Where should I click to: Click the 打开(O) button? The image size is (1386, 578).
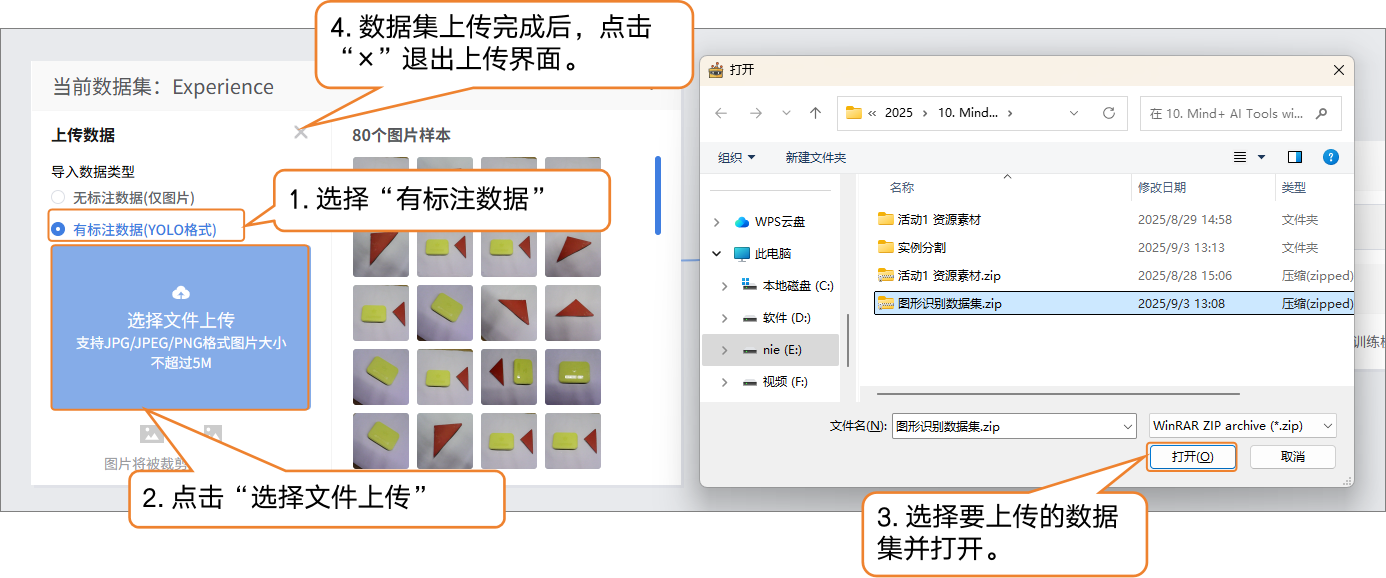click(x=1192, y=457)
